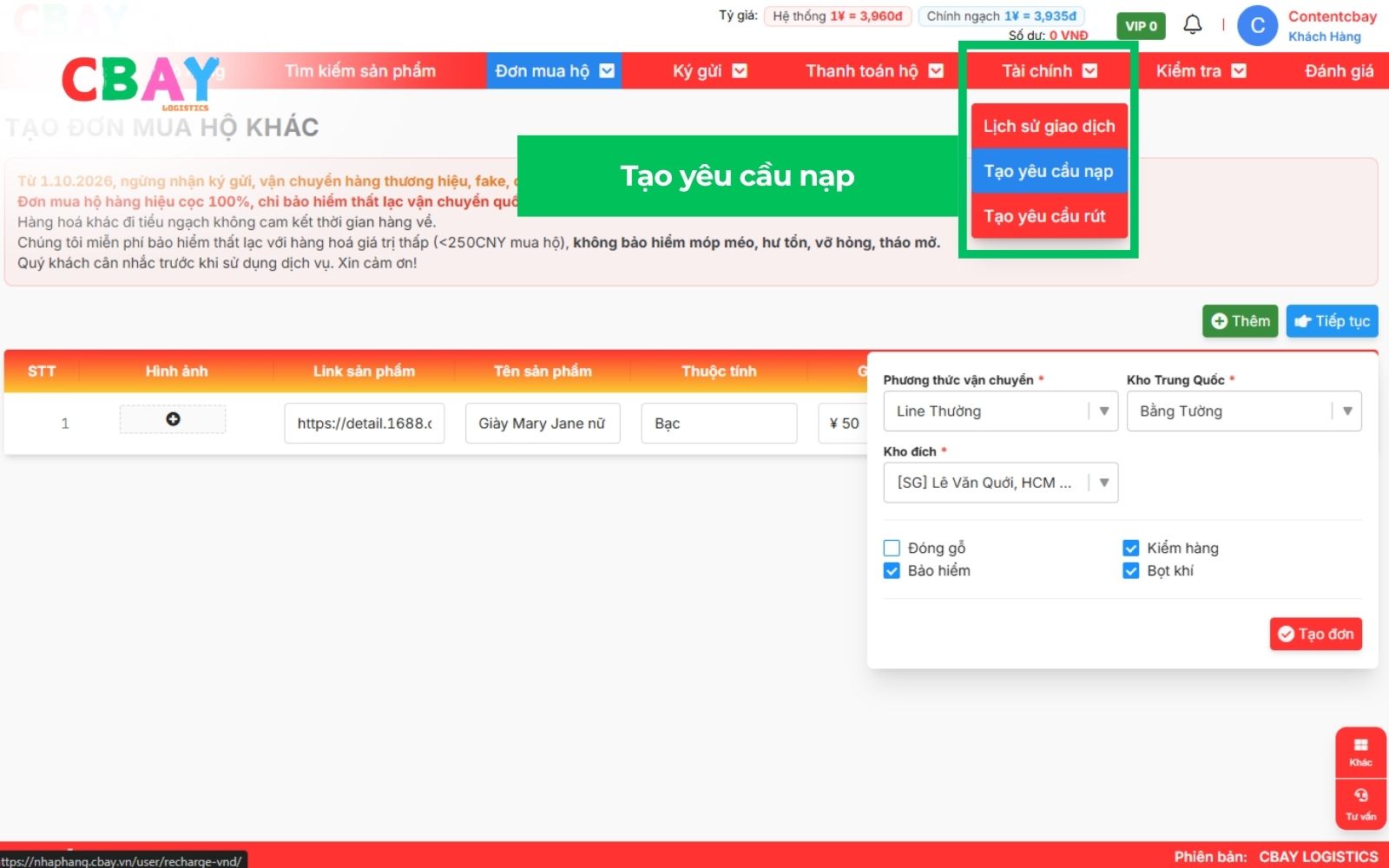Click the VIP 0 badge

1141,26
